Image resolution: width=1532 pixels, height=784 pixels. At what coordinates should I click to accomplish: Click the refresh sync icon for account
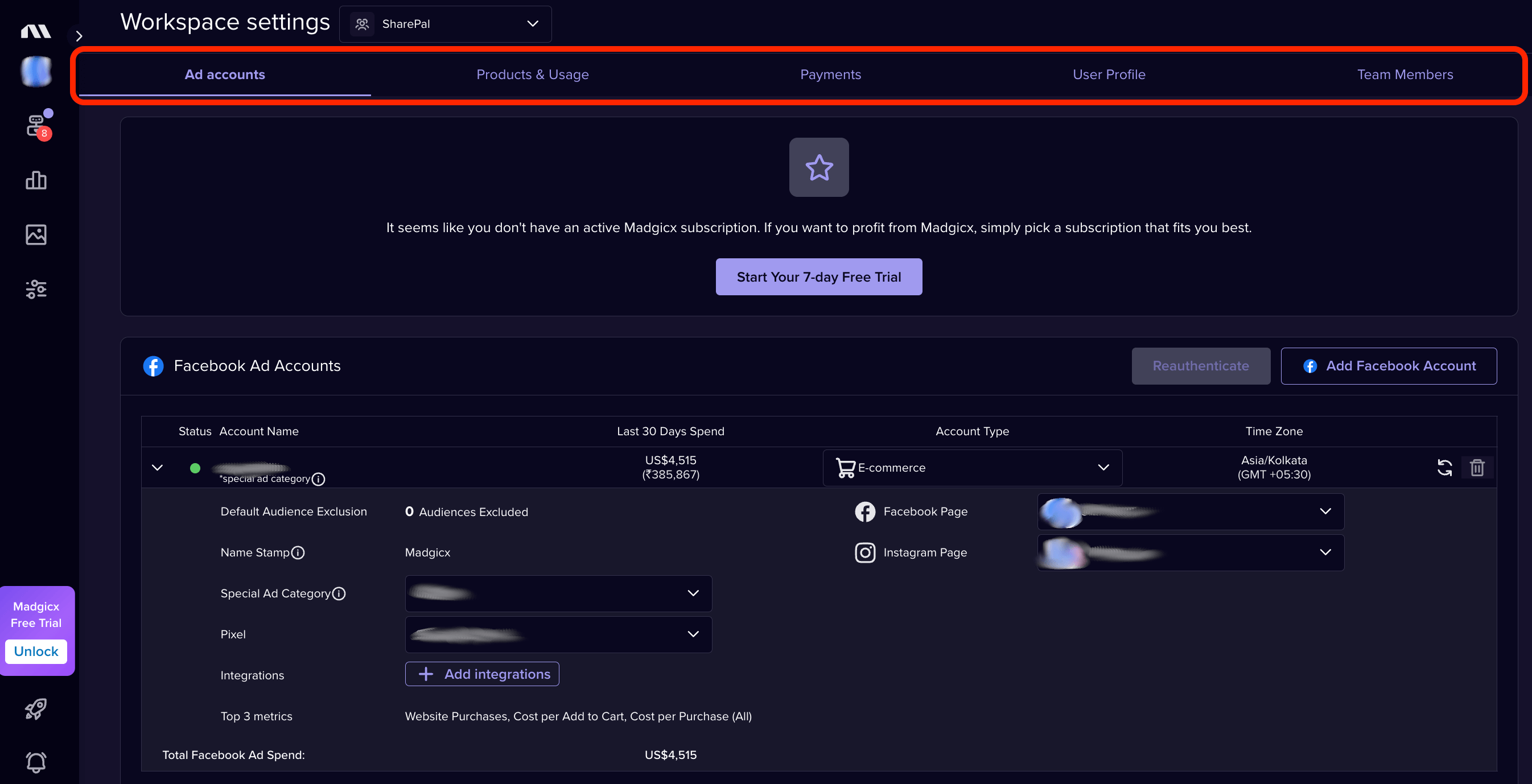click(1444, 468)
